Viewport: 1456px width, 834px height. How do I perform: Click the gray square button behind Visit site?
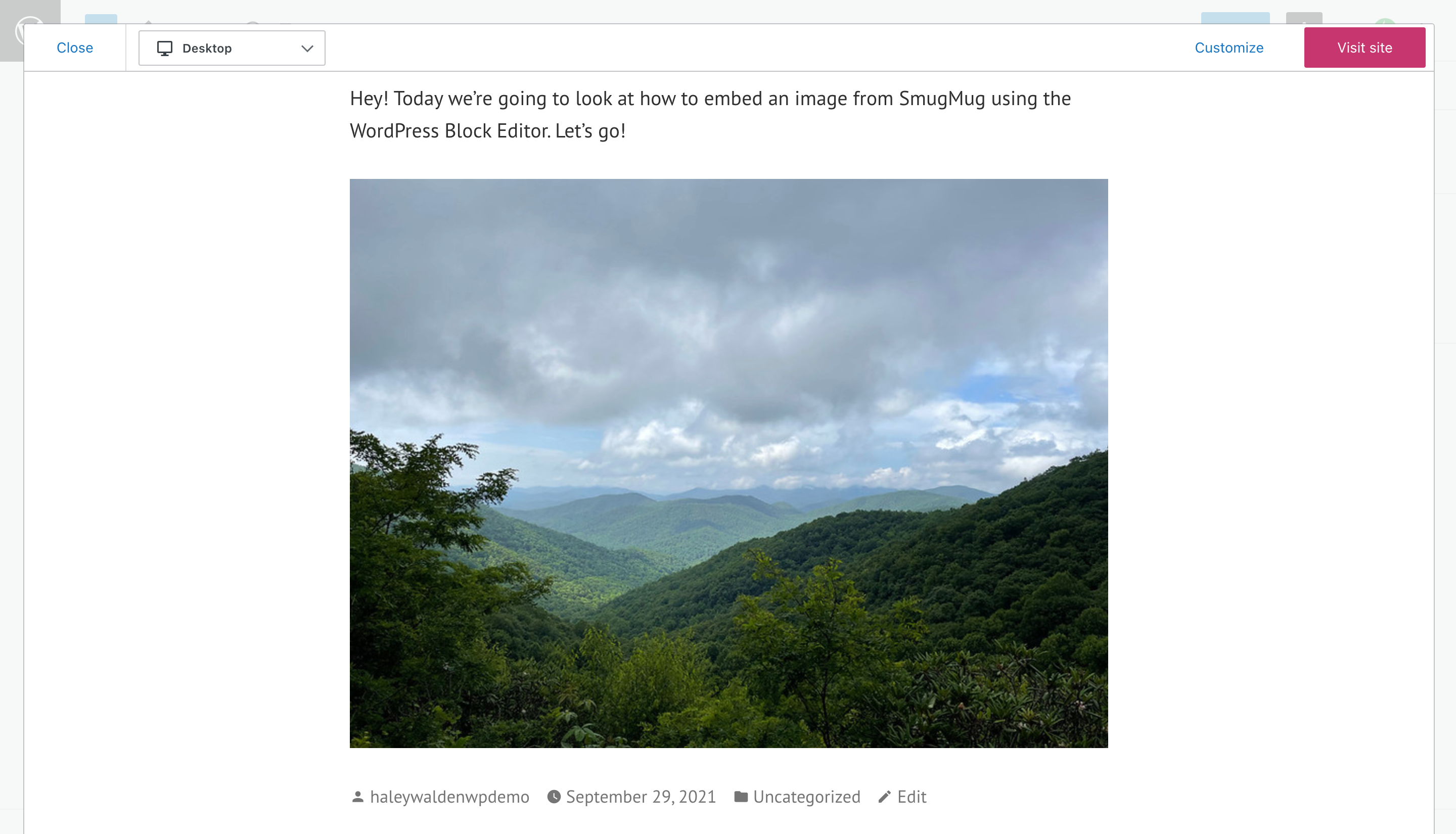[x=1304, y=18]
